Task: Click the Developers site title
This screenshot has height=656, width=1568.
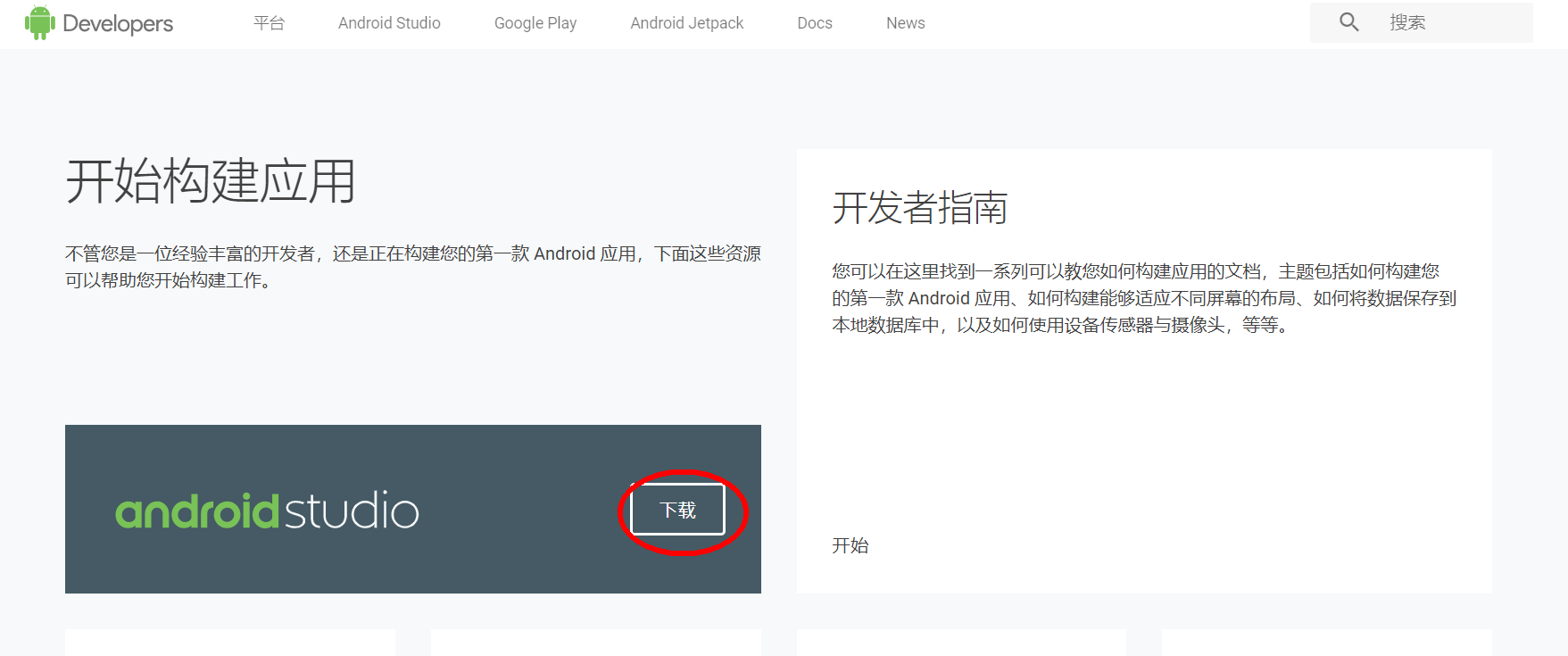Action: (x=118, y=24)
